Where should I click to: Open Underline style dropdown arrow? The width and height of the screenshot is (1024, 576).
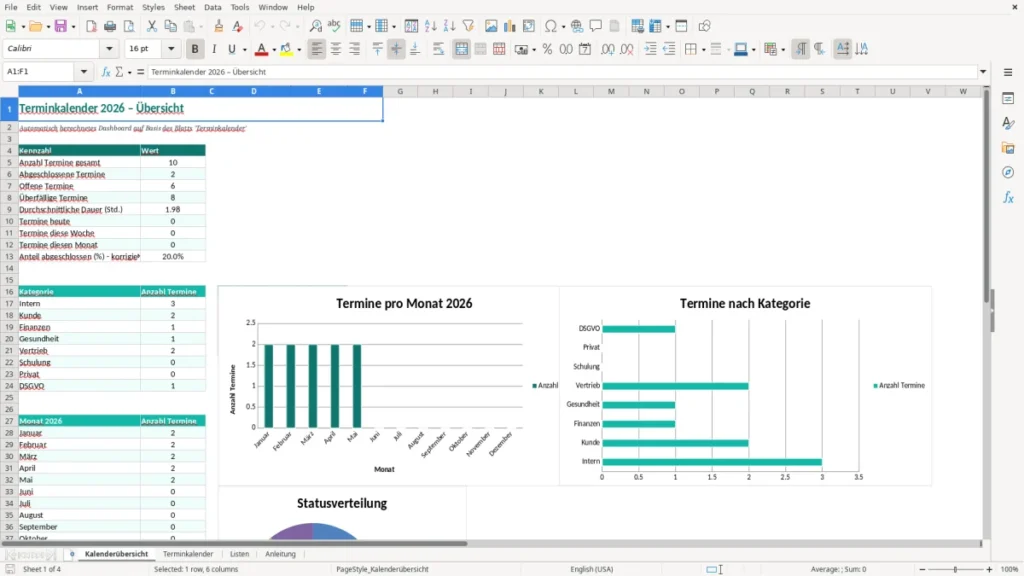coord(245,50)
